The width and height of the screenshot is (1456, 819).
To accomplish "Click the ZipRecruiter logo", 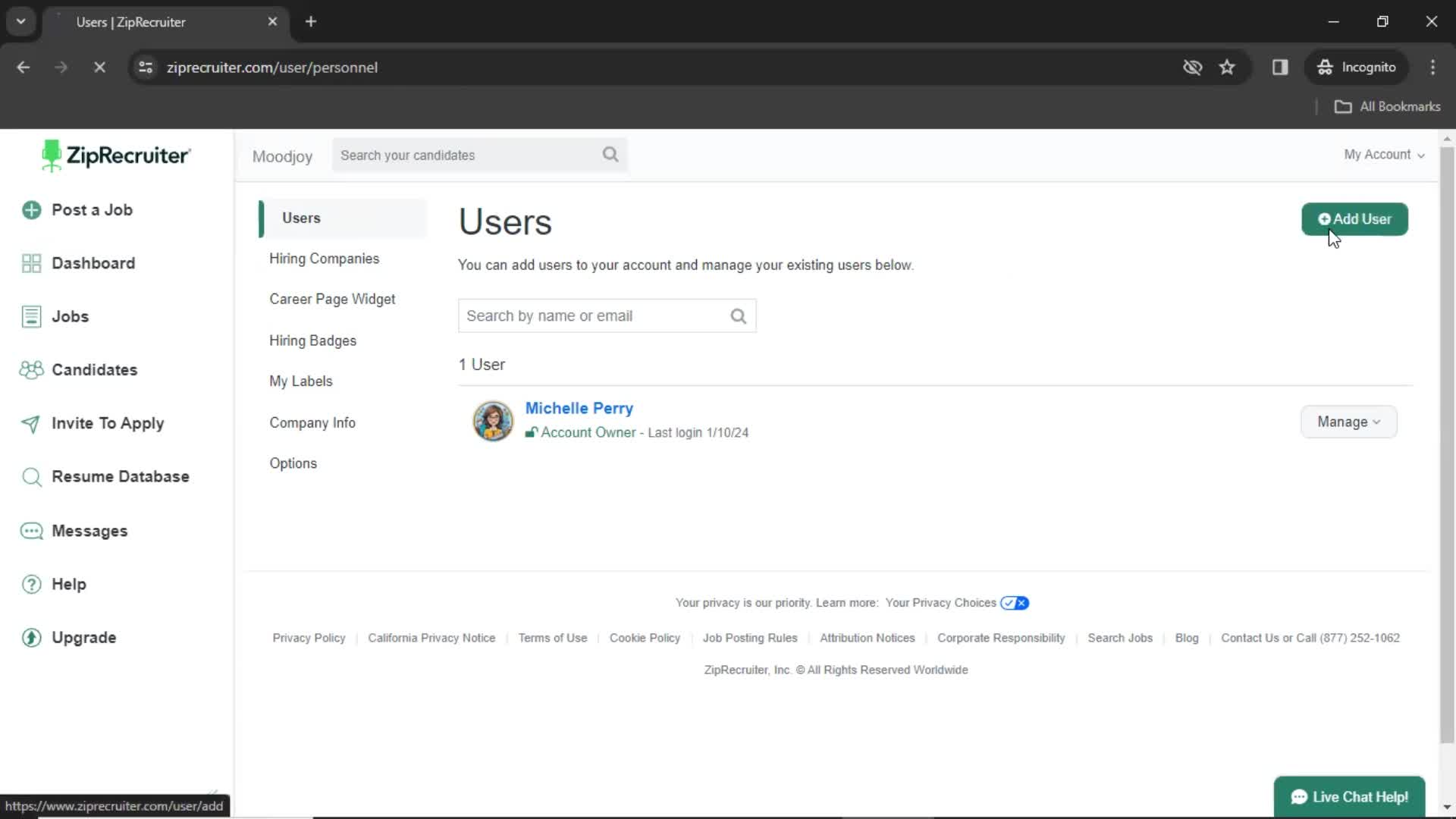I will 116,155.
